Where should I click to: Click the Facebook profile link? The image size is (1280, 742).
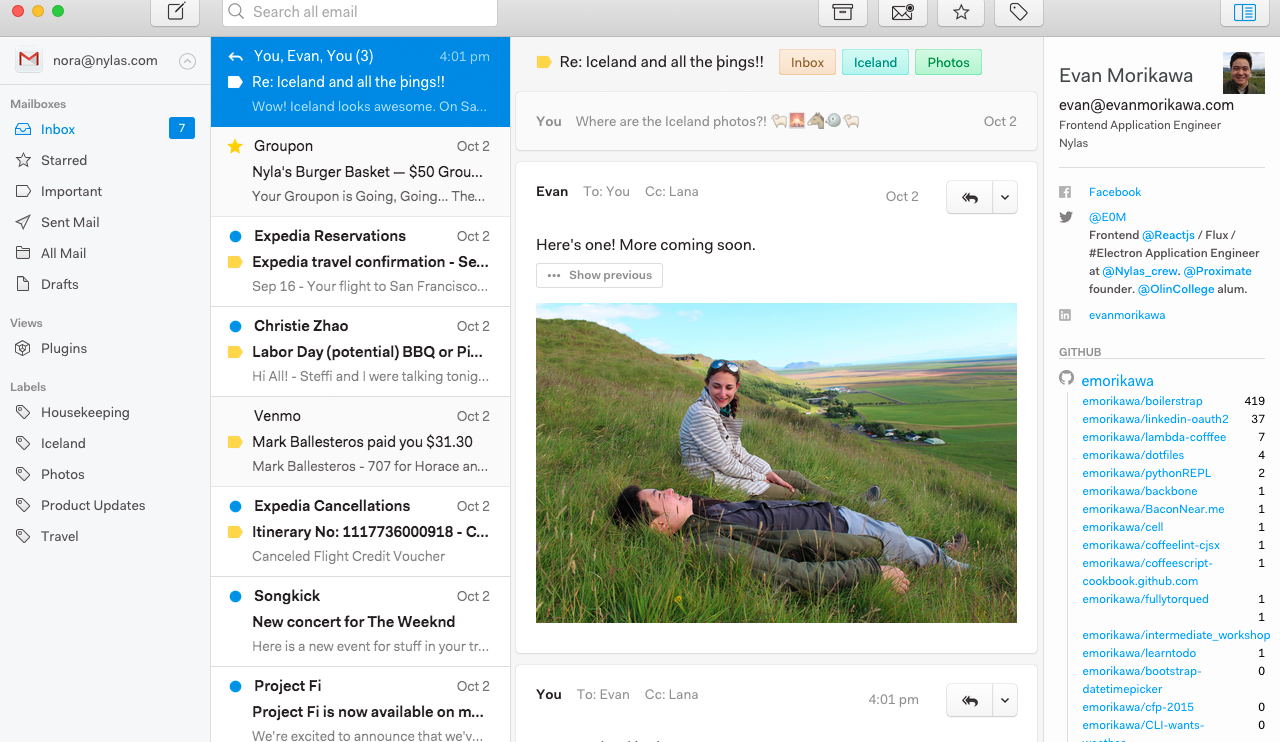pos(1114,192)
